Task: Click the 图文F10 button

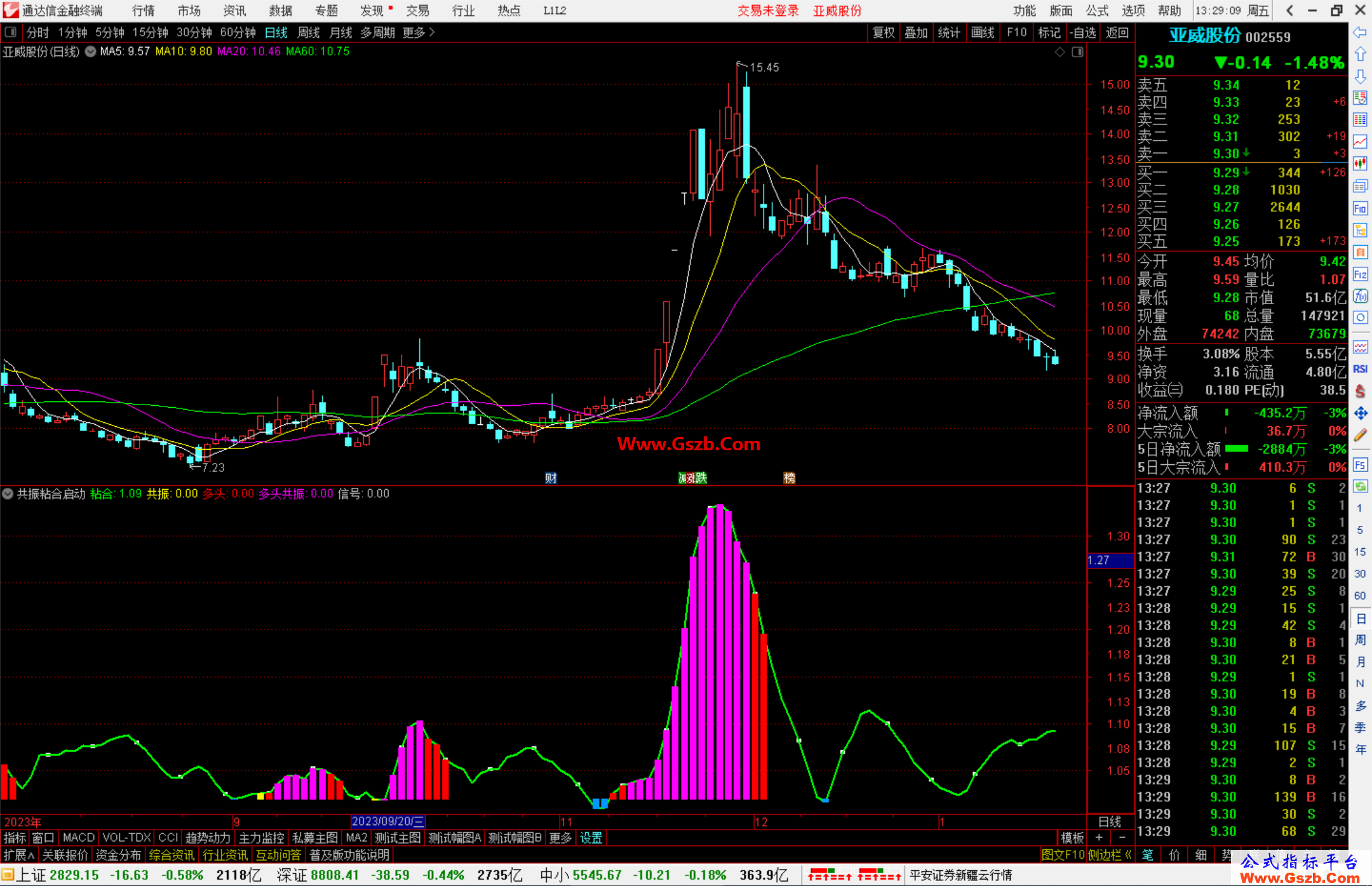Action: click(1063, 855)
